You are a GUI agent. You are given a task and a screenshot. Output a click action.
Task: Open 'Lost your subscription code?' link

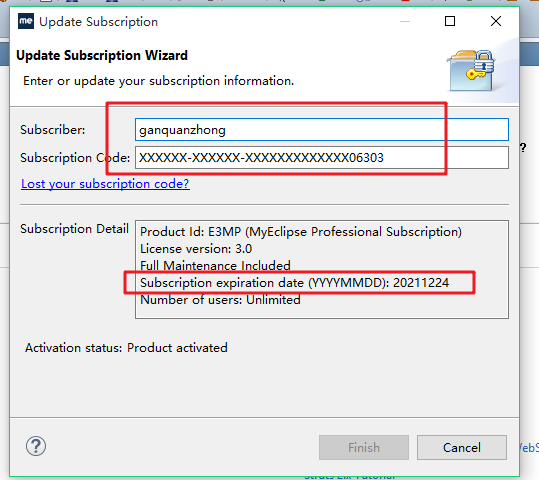[105, 184]
